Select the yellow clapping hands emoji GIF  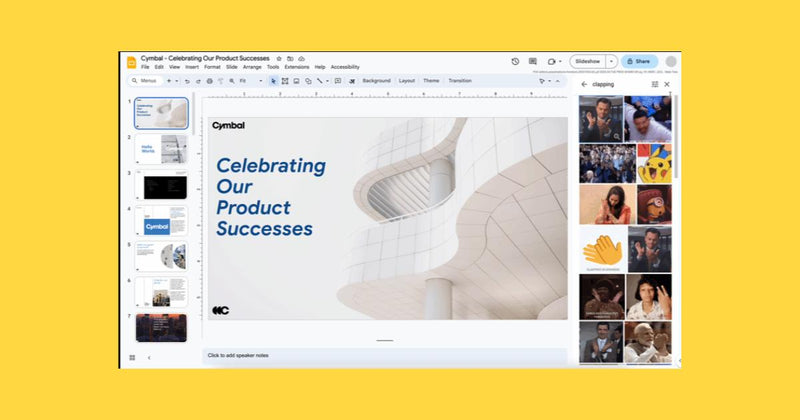pyautogui.click(x=603, y=250)
